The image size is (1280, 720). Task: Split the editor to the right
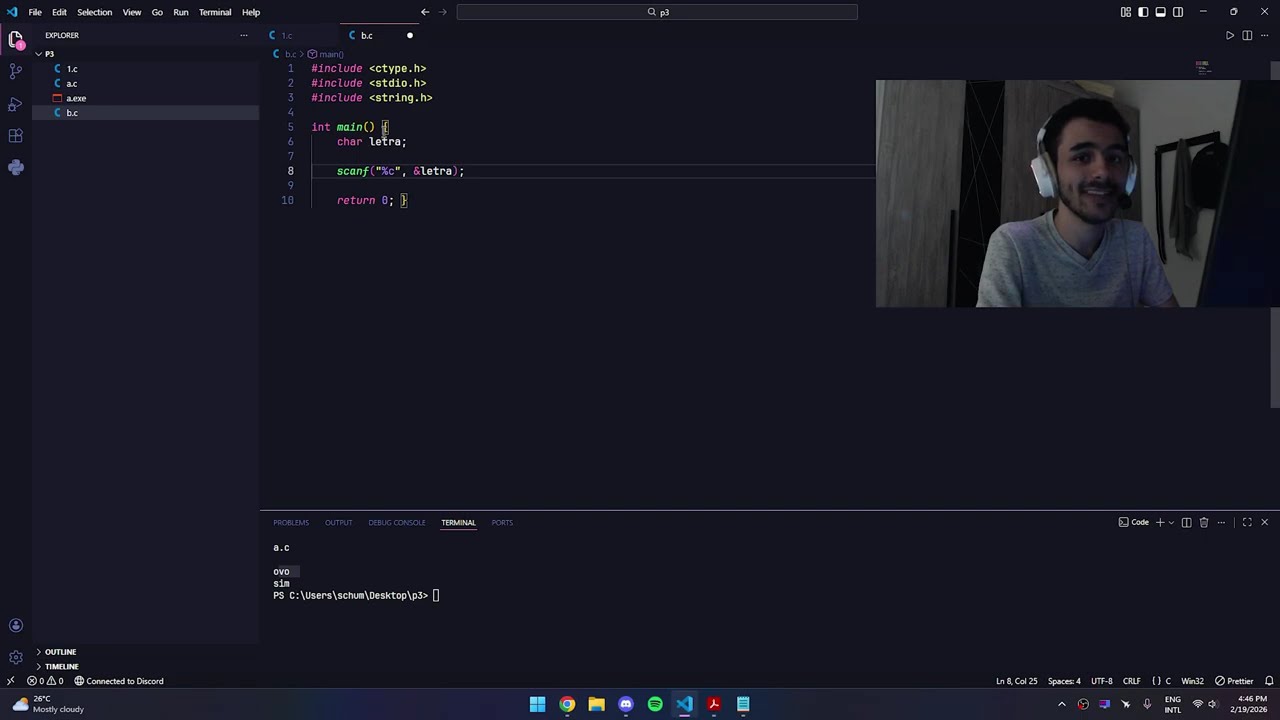(x=1247, y=35)
